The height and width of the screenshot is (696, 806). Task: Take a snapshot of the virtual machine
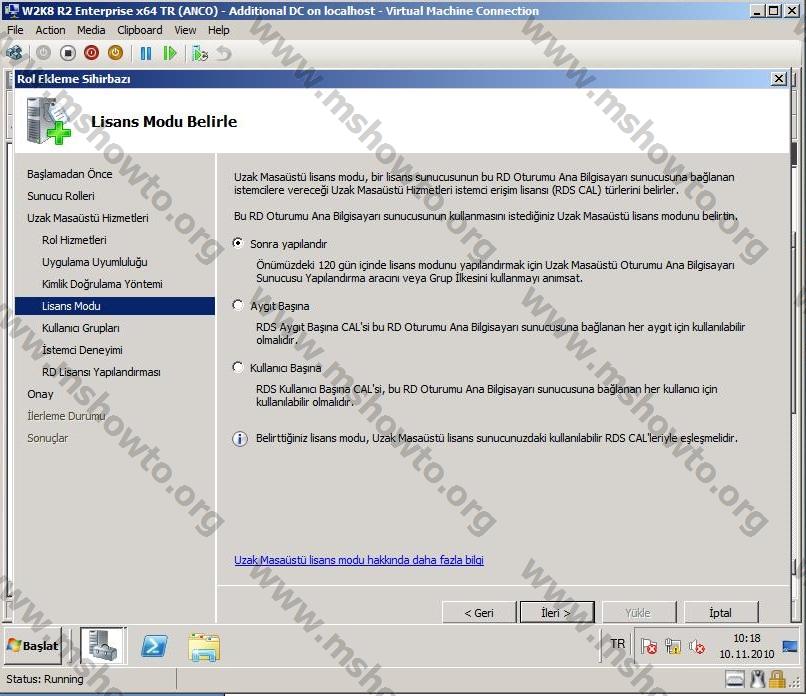[x=200, y=53]
